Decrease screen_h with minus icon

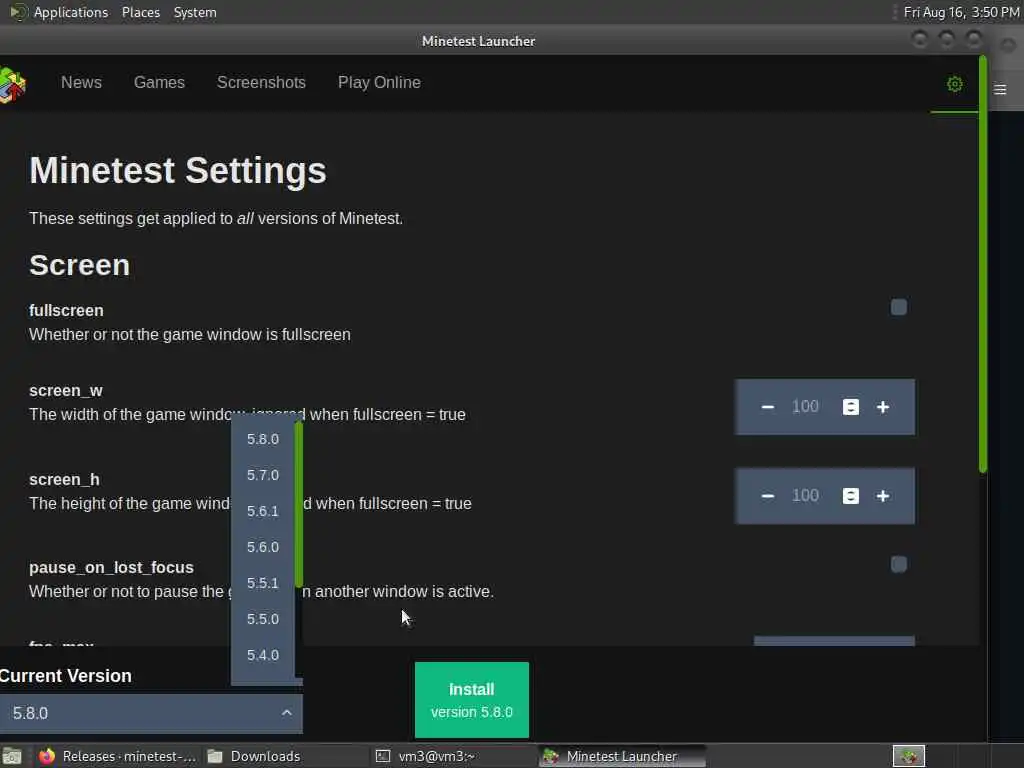(767, 496)
